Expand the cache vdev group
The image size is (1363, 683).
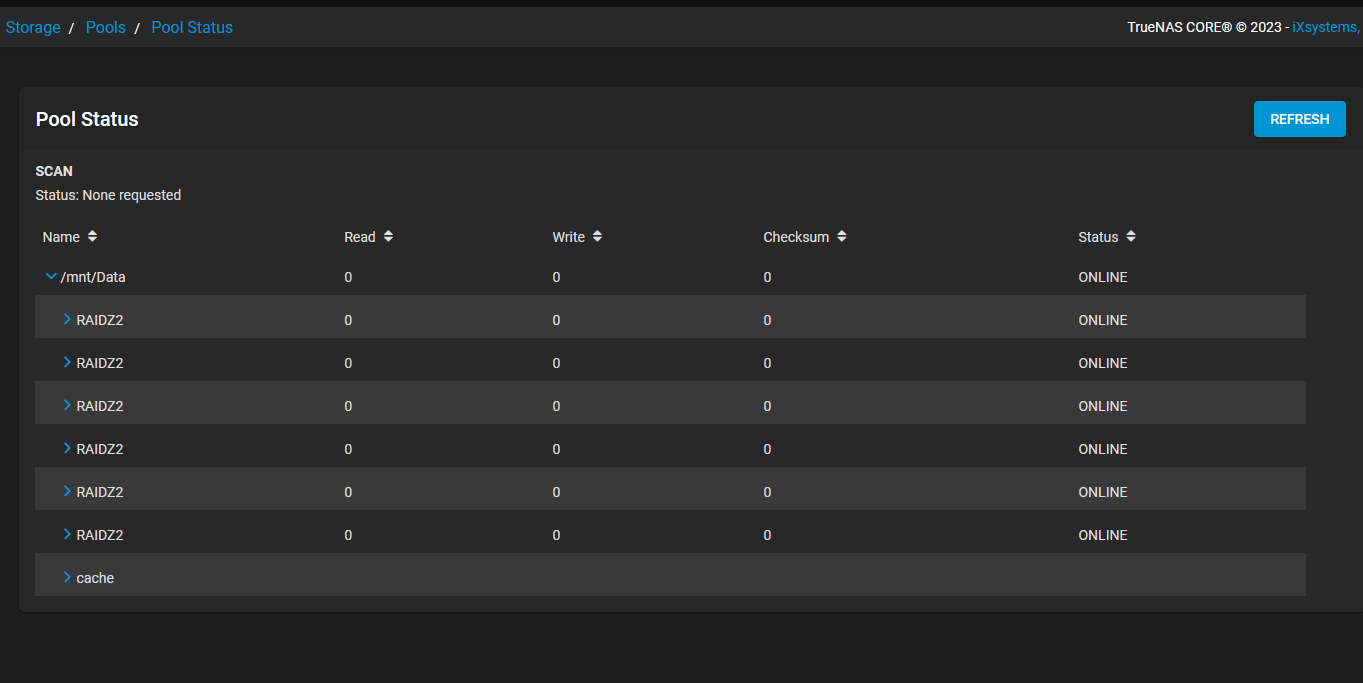coord(67,577)
